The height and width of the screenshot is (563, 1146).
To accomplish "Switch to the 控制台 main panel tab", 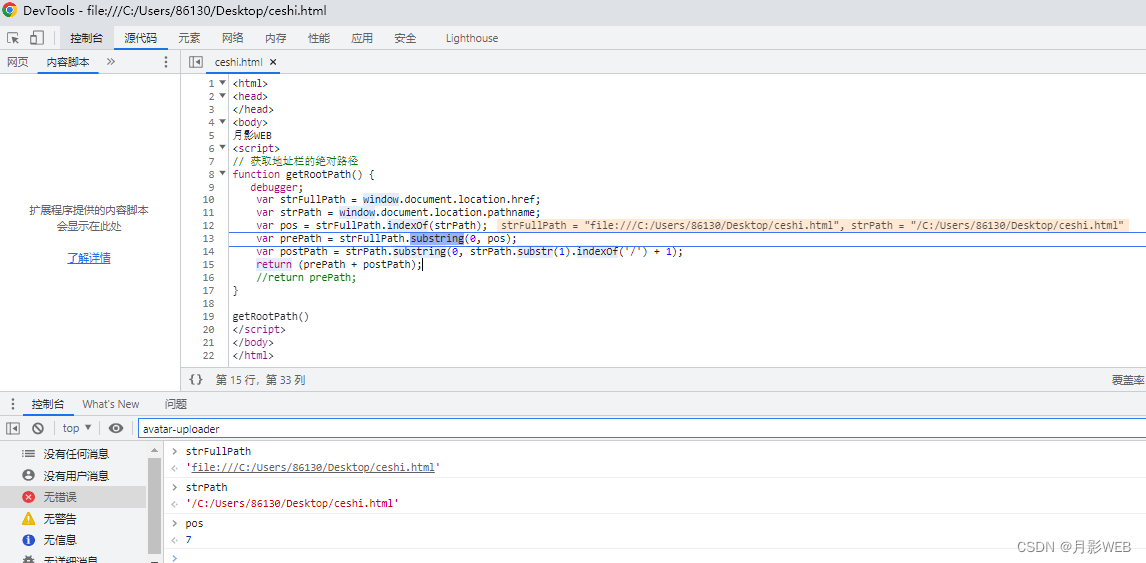I will click(87, 38).
